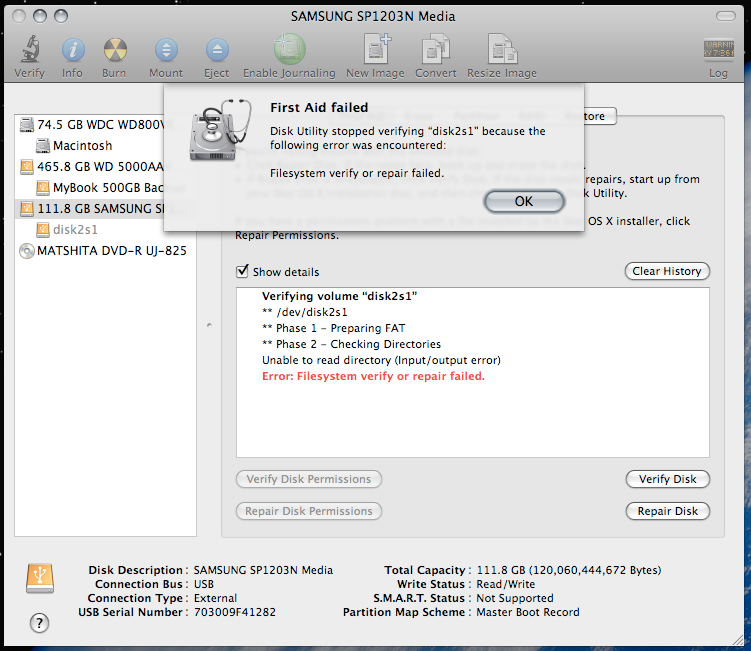Viewport: 751px width, 651px height.
Task: Click the Repair Disk button
Action: 667,511
